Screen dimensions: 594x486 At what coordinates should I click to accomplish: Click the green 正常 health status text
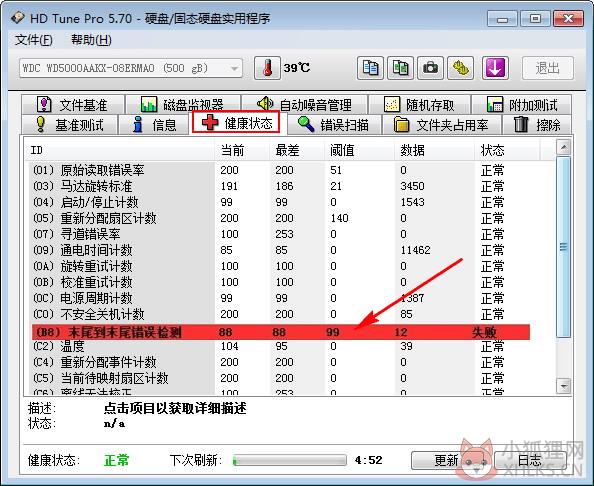click(116, 460)
